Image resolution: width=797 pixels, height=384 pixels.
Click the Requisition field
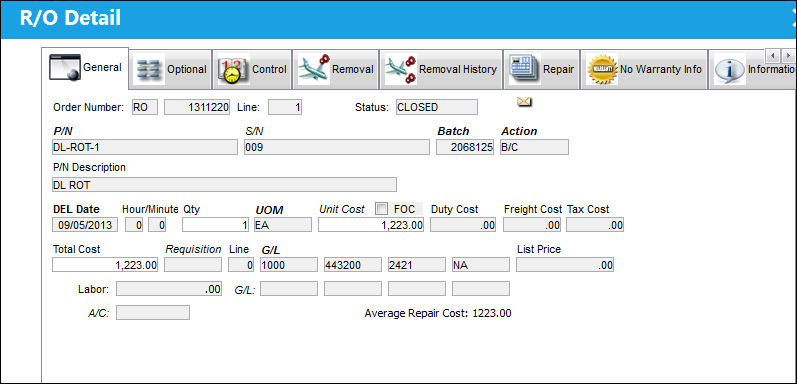click(193, 264)
